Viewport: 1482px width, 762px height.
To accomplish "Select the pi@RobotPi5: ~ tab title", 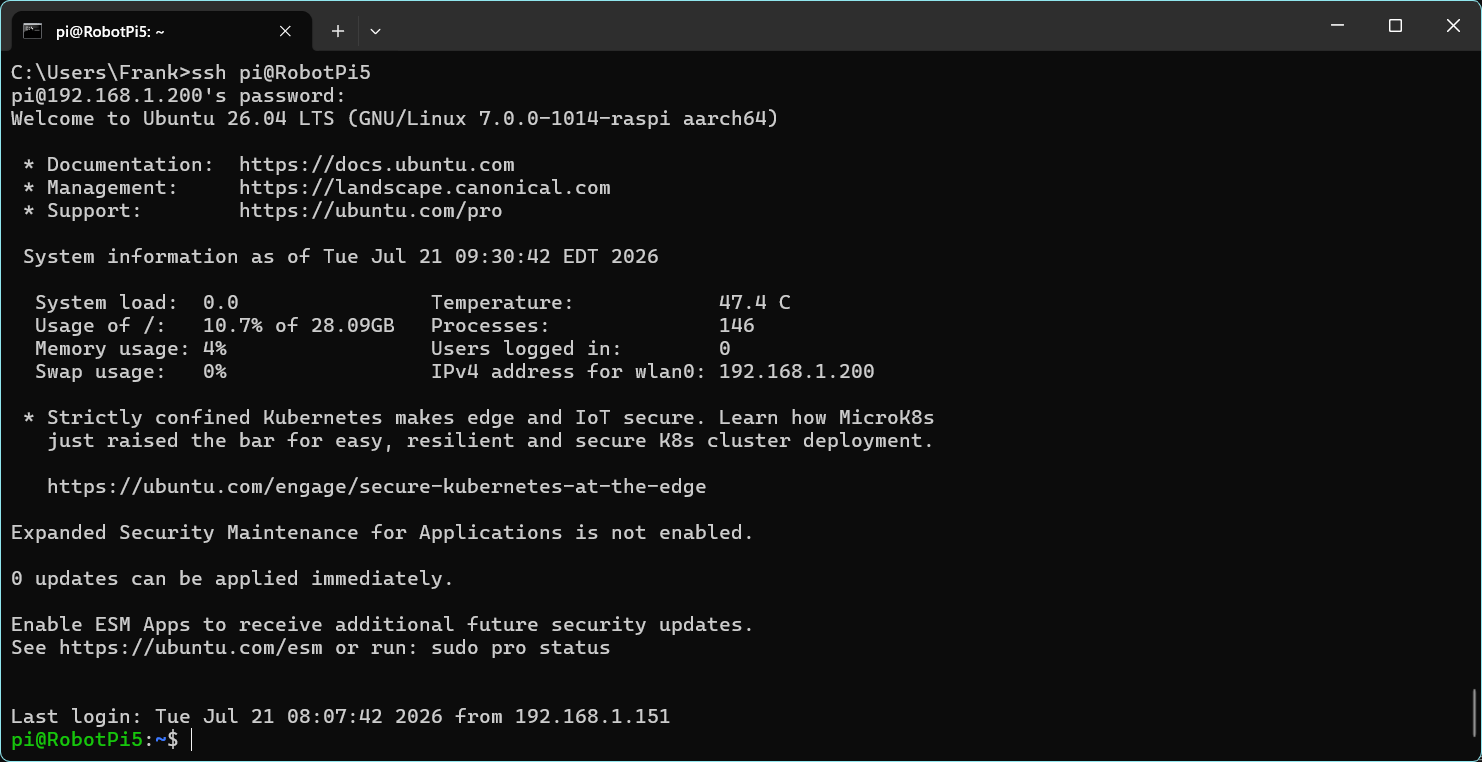I will (110, 31).
